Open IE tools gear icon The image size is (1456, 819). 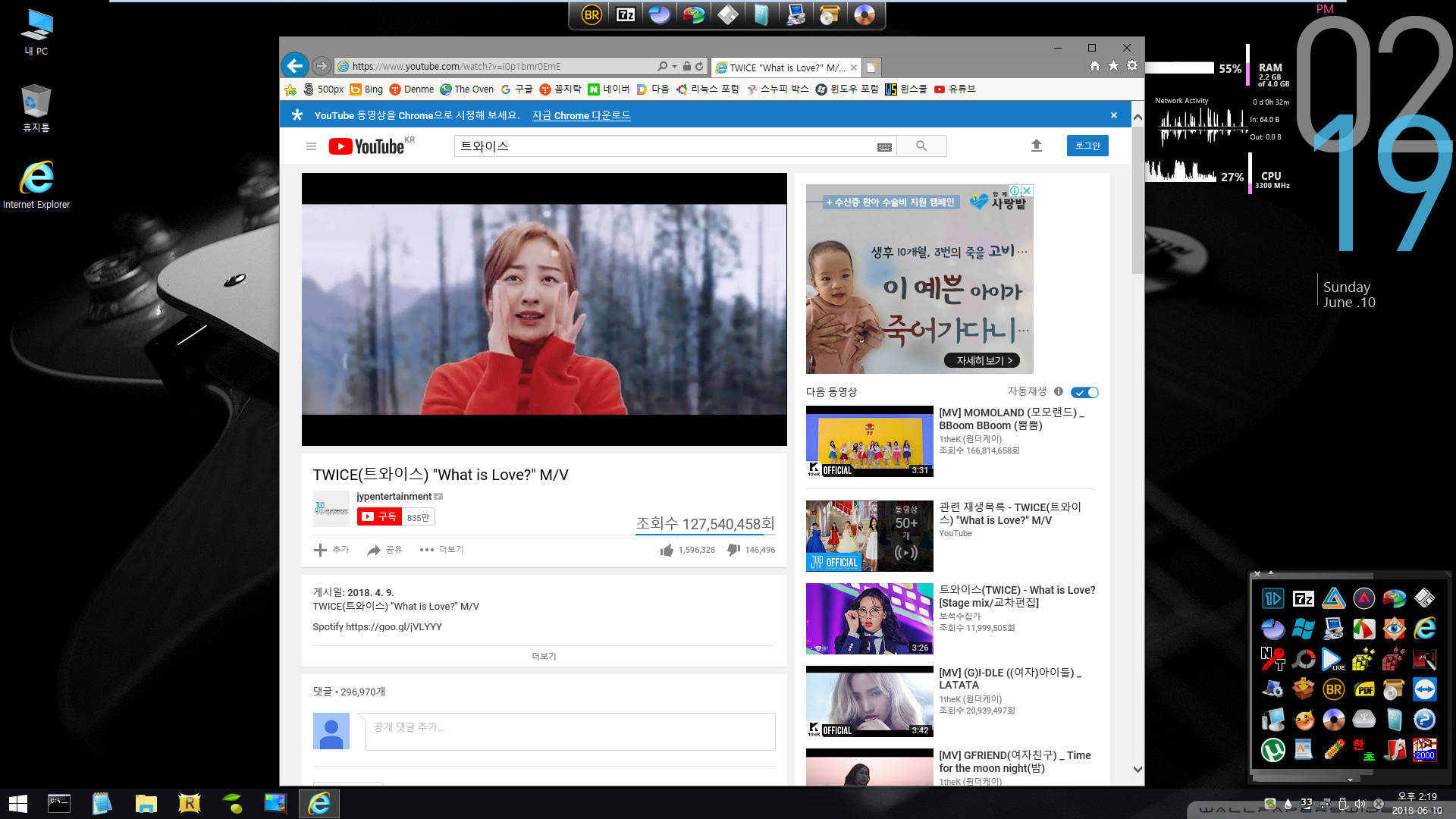[x=1132, y=66]
